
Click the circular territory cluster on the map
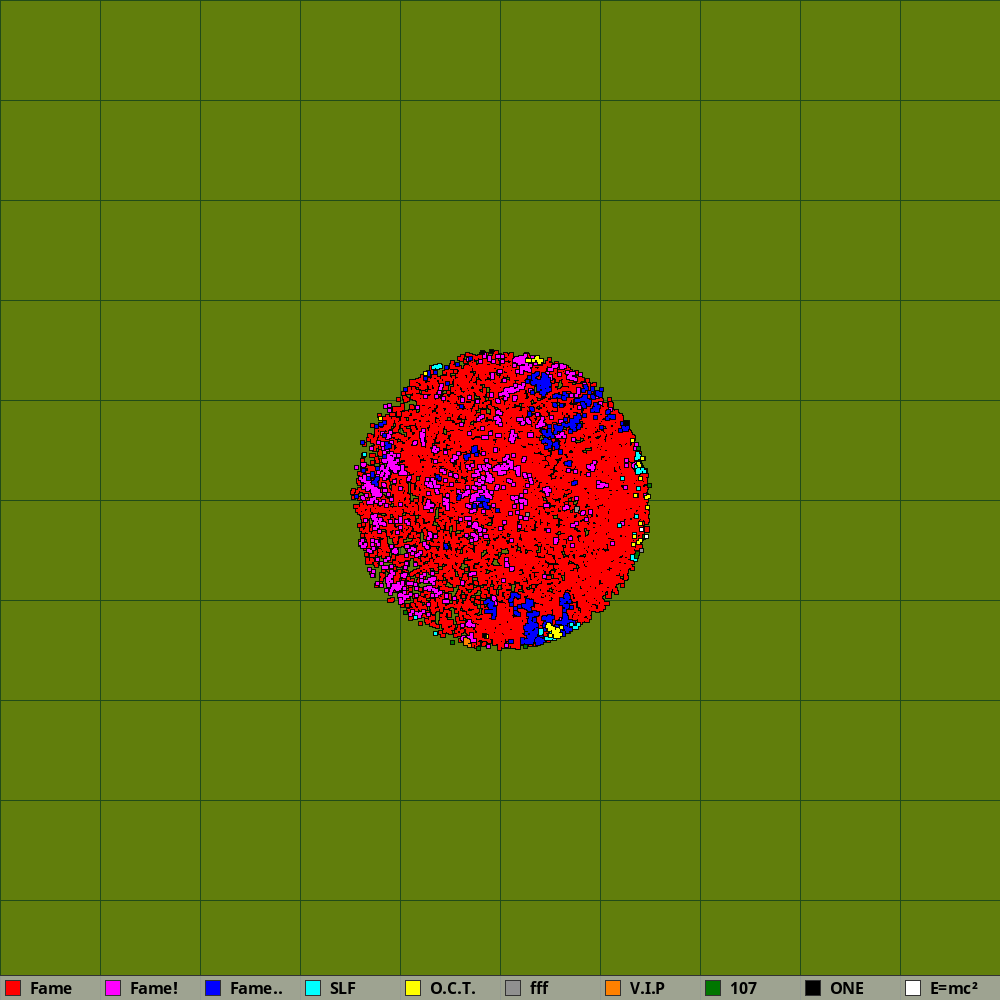[x=501, y=499]
